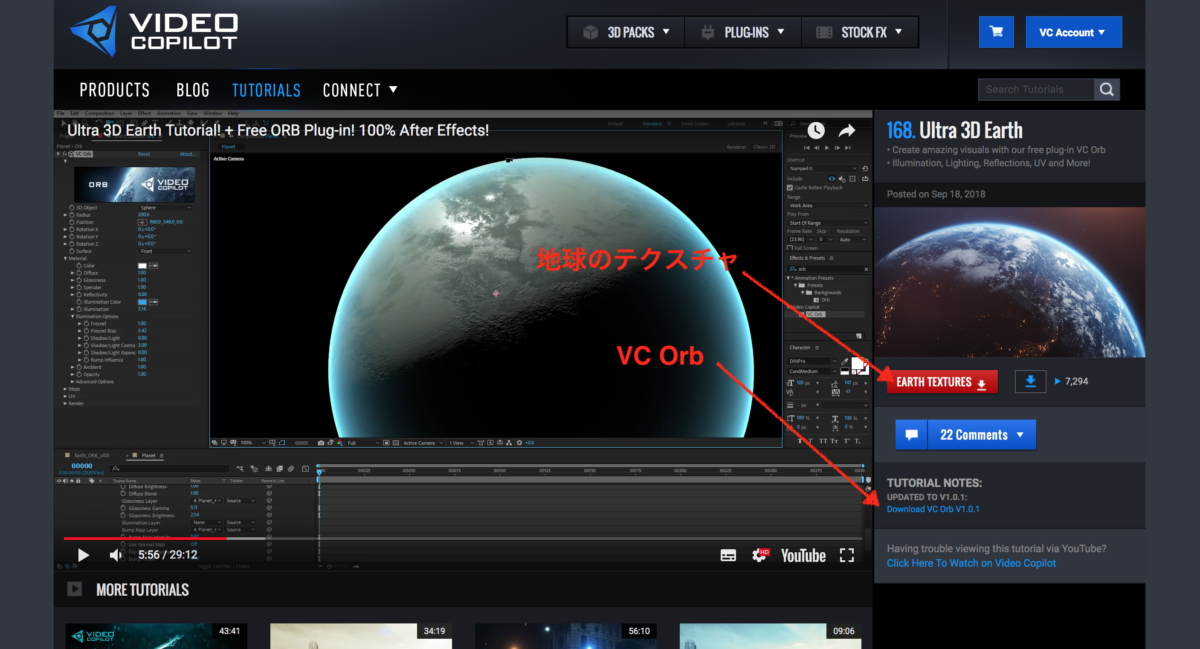This screenshot has height=649, width=1200.
Task: Focus the Search Tutorials field
Action: (1037, 90)
